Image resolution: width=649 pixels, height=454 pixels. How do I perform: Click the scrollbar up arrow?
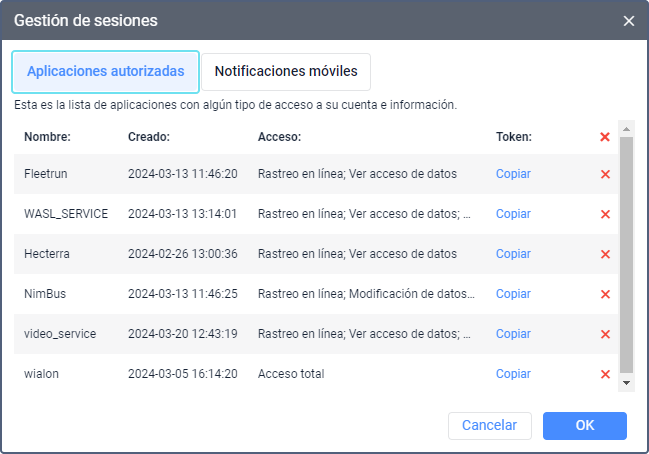pos(627,129)
